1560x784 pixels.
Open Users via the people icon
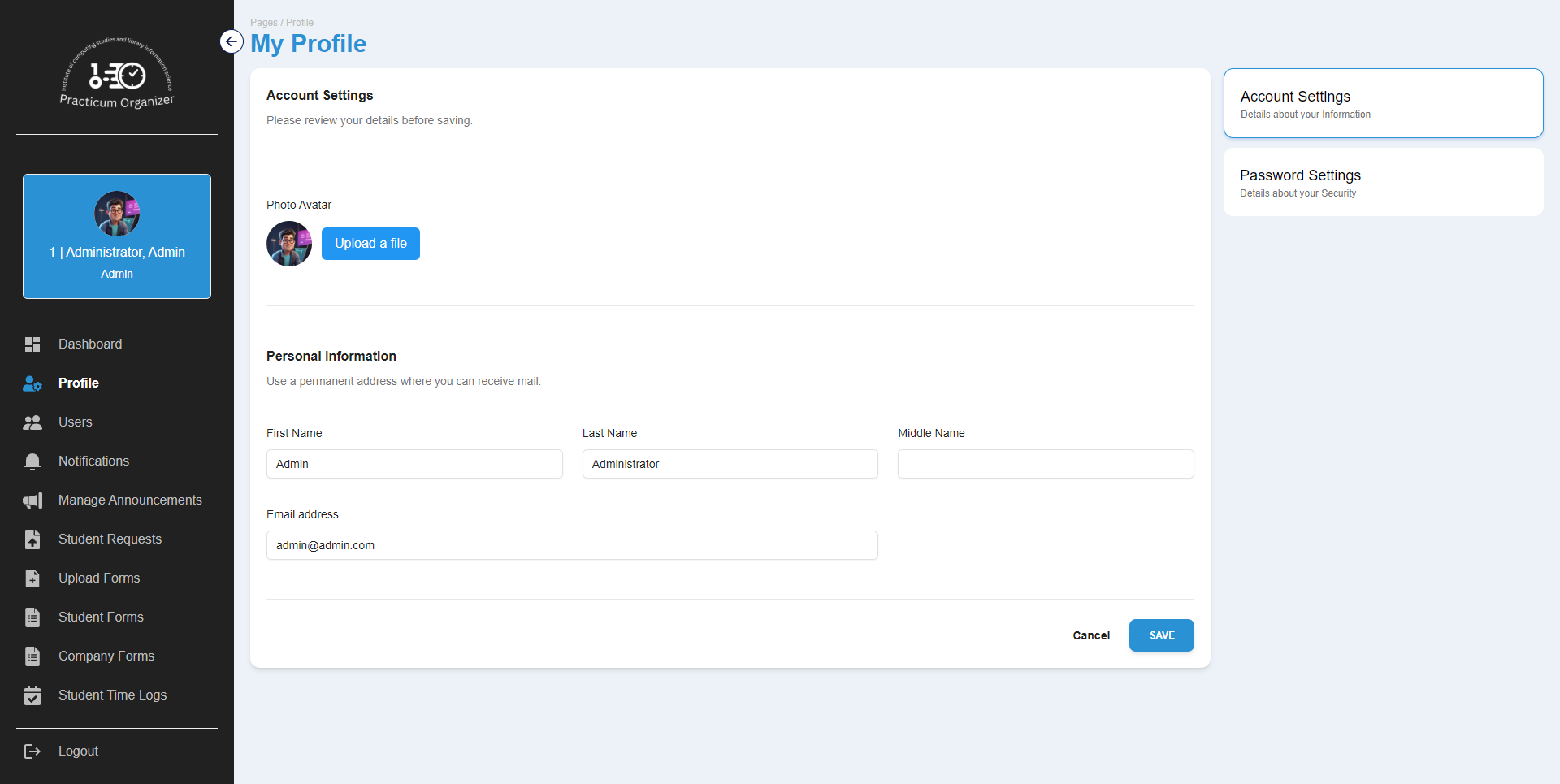tap(32, 422)
